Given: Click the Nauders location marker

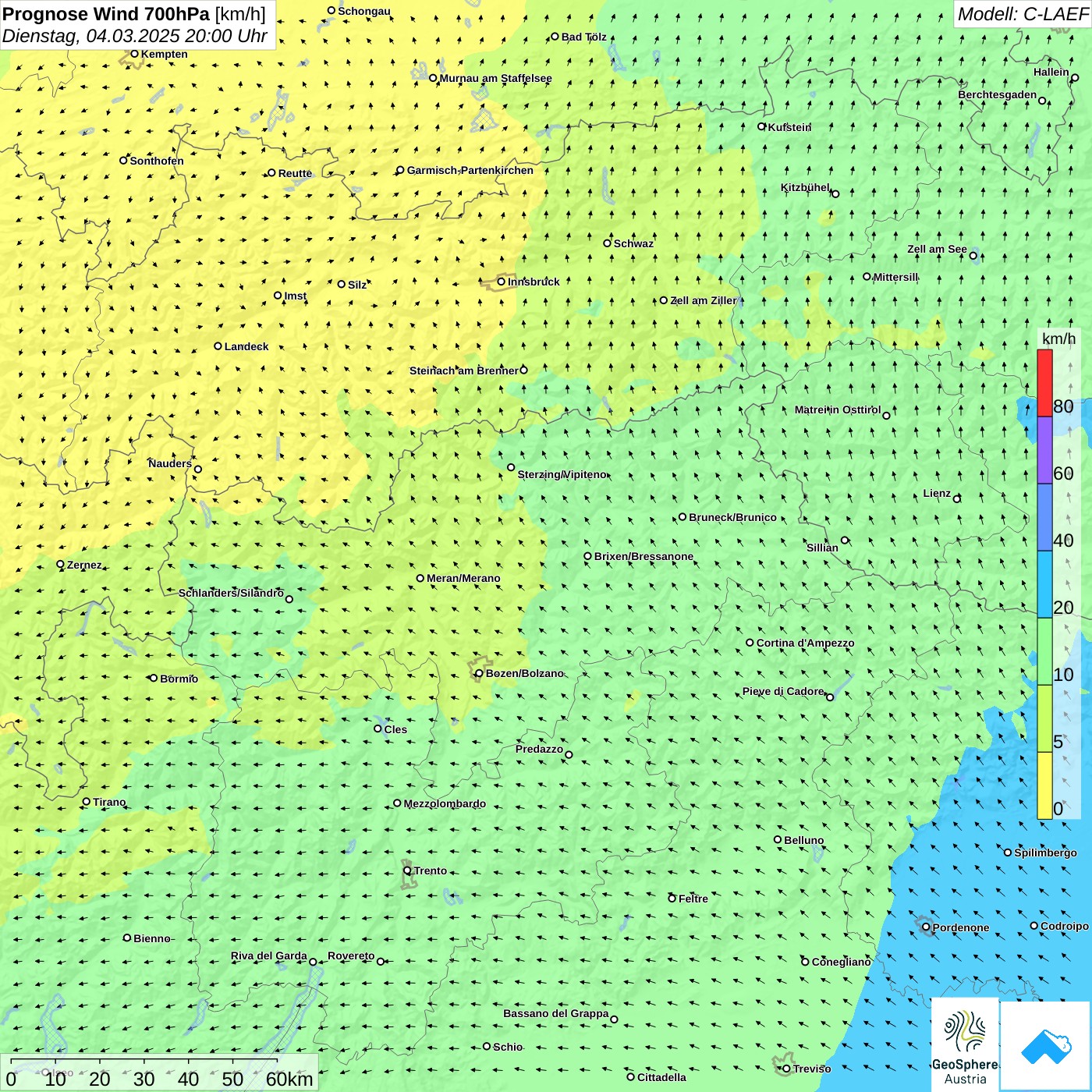Looking at the screenshot, I should coord(198,469).
